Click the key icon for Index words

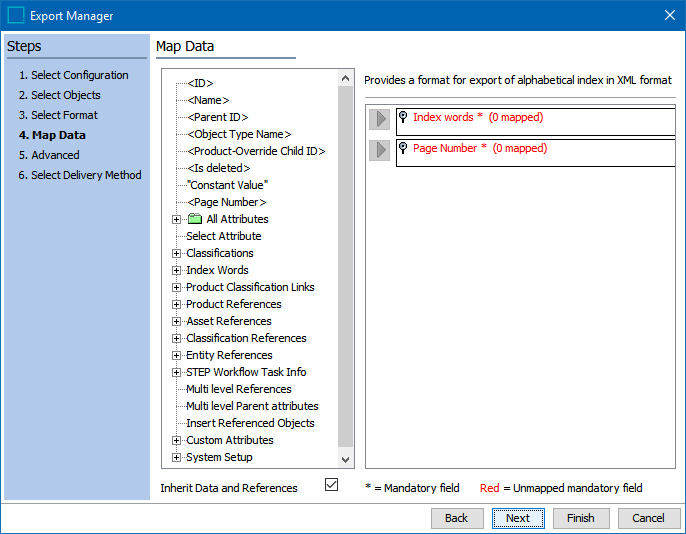coord(403,117)
